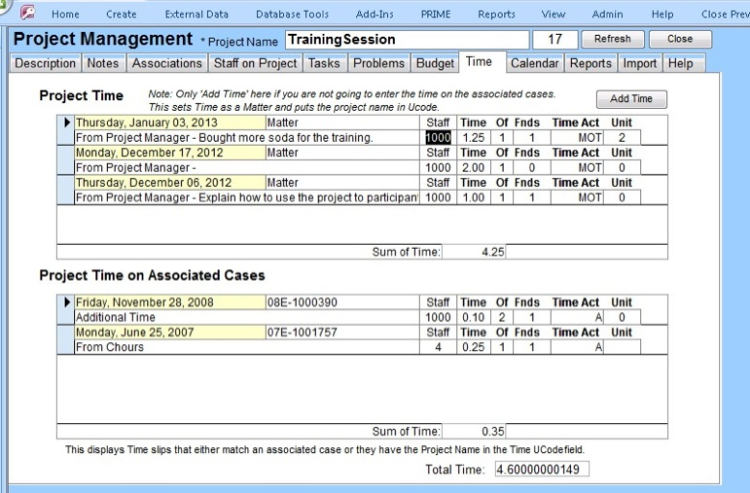Select the record arrow for January 03, 2013
Screen dimensions: 750x493
(68, 122)
